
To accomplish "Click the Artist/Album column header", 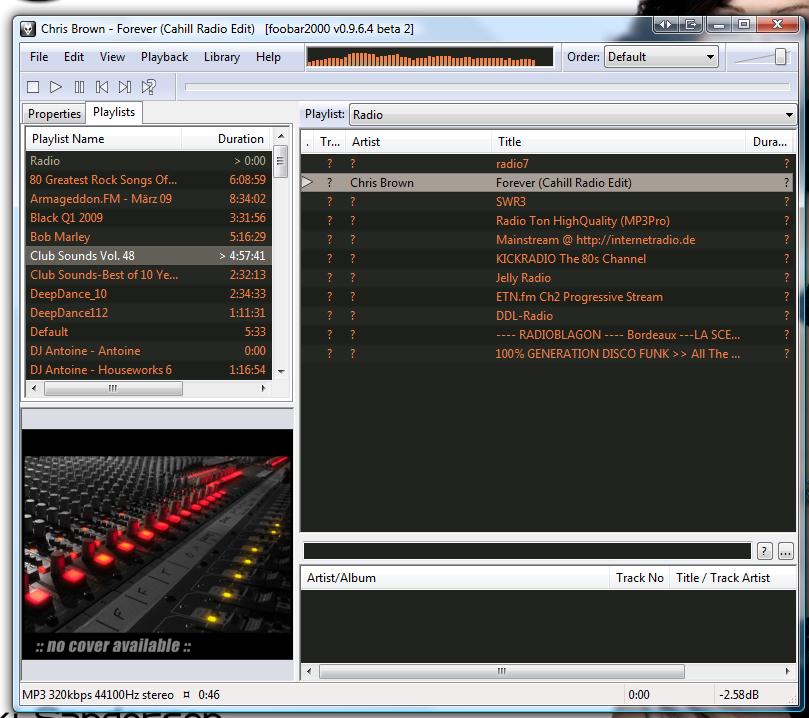I will [456, 578].
